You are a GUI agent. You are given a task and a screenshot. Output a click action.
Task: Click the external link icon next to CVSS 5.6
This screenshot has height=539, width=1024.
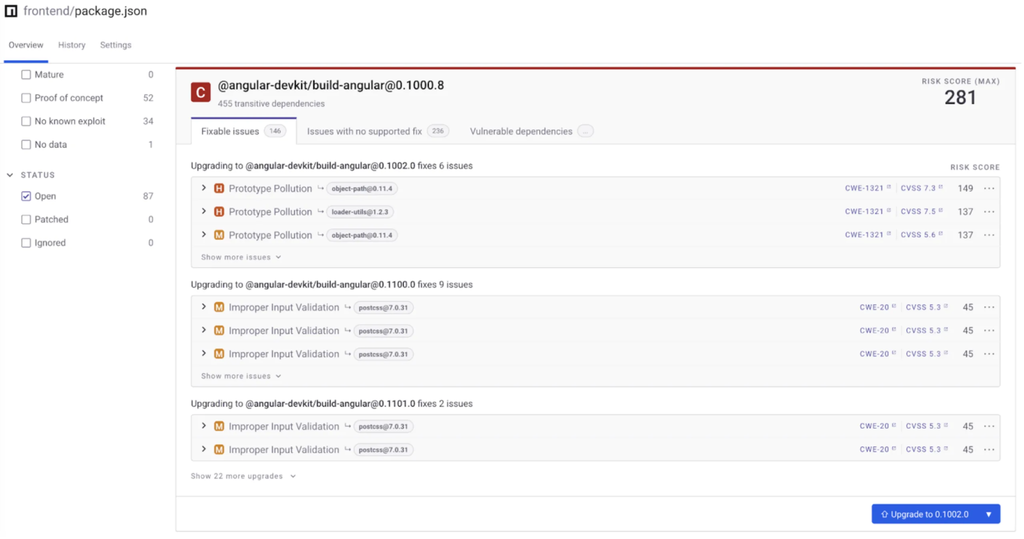(x=941, y=235)
